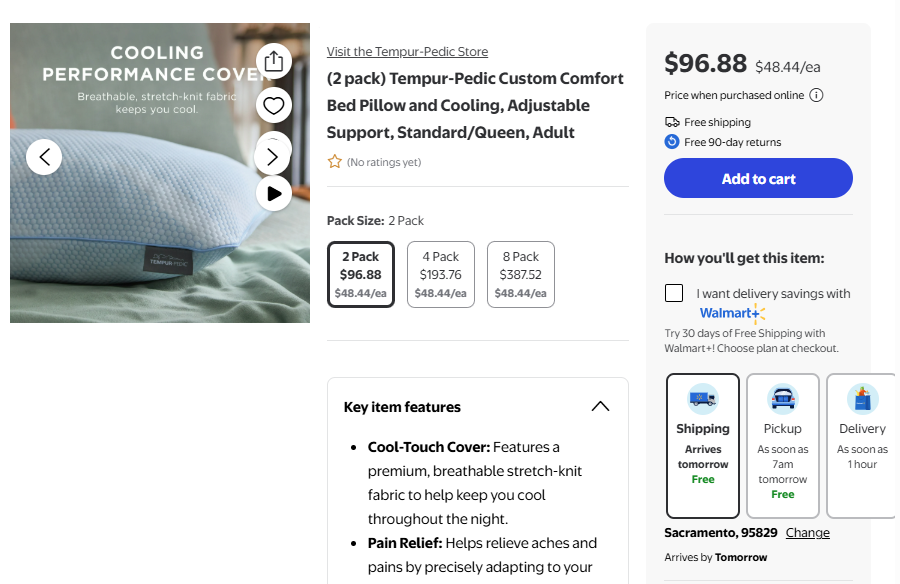This screenshot has width=900, height=584.
Task: Open the Visit the Tempur-Pedic Store link
Action: click(x=407, y=52)
